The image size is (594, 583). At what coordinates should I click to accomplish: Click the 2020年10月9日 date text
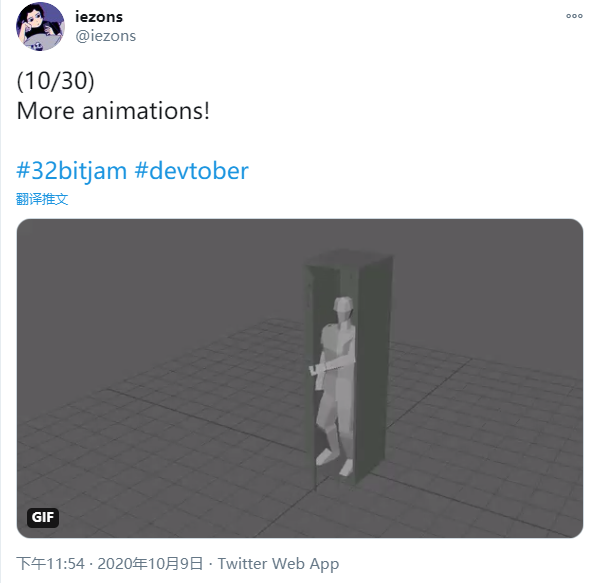point(150,563)
